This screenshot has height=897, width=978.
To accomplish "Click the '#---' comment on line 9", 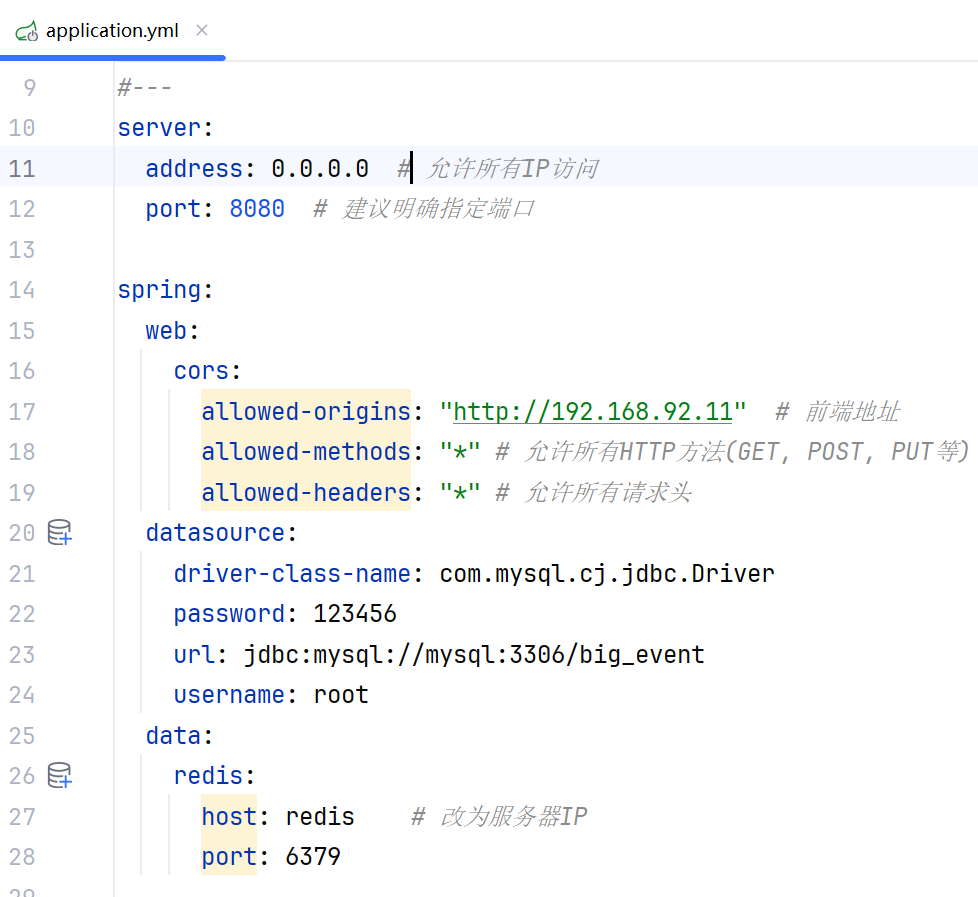I will pos(145,87).
